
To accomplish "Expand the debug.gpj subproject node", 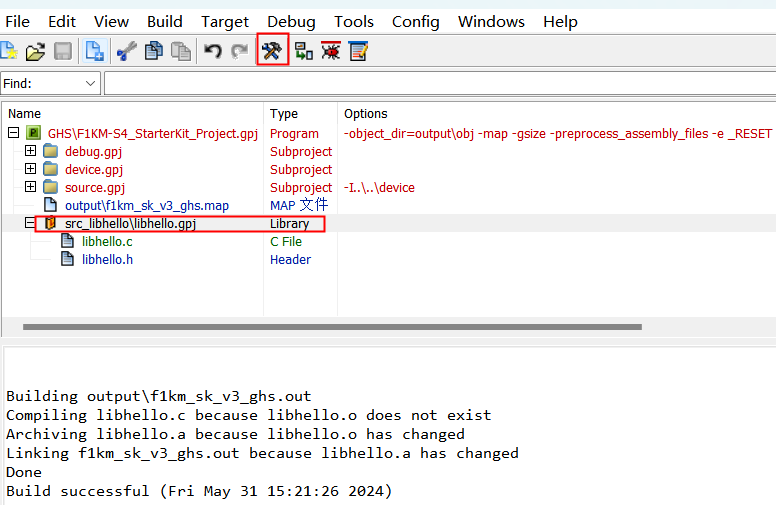I will click(30, 152).
